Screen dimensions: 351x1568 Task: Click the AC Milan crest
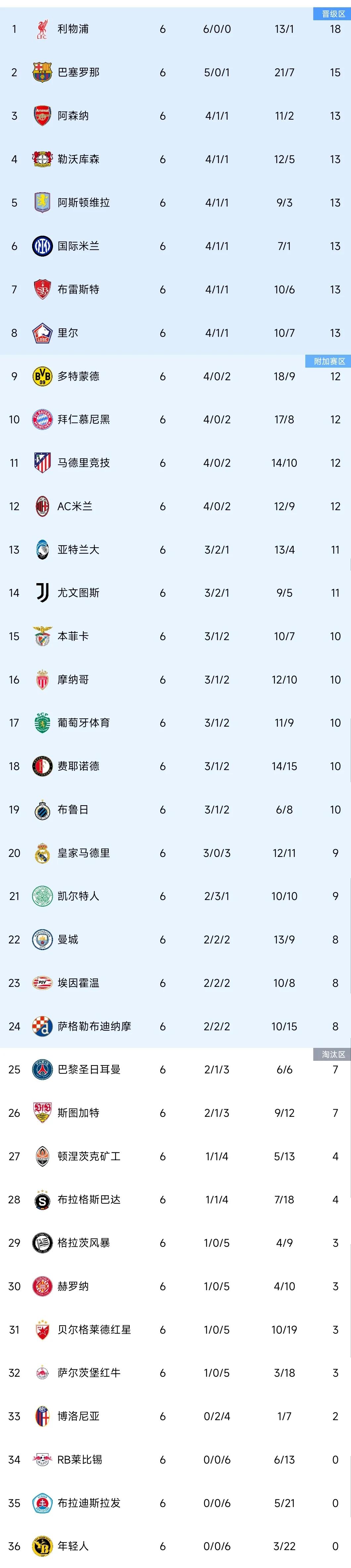pyautogui.click(x=42, y=507)
